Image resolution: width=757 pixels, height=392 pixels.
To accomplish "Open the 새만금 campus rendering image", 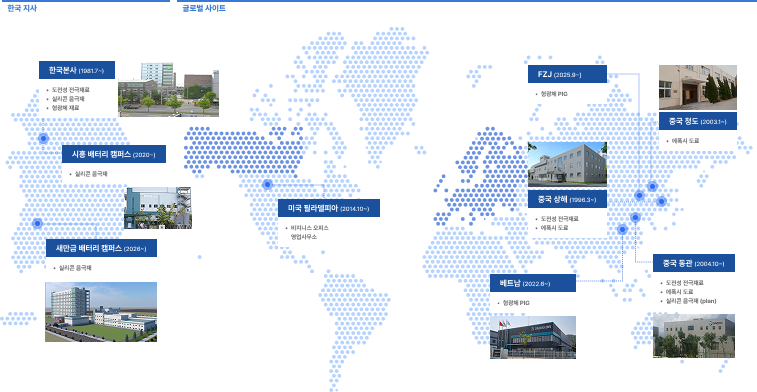I will [101, 312].
